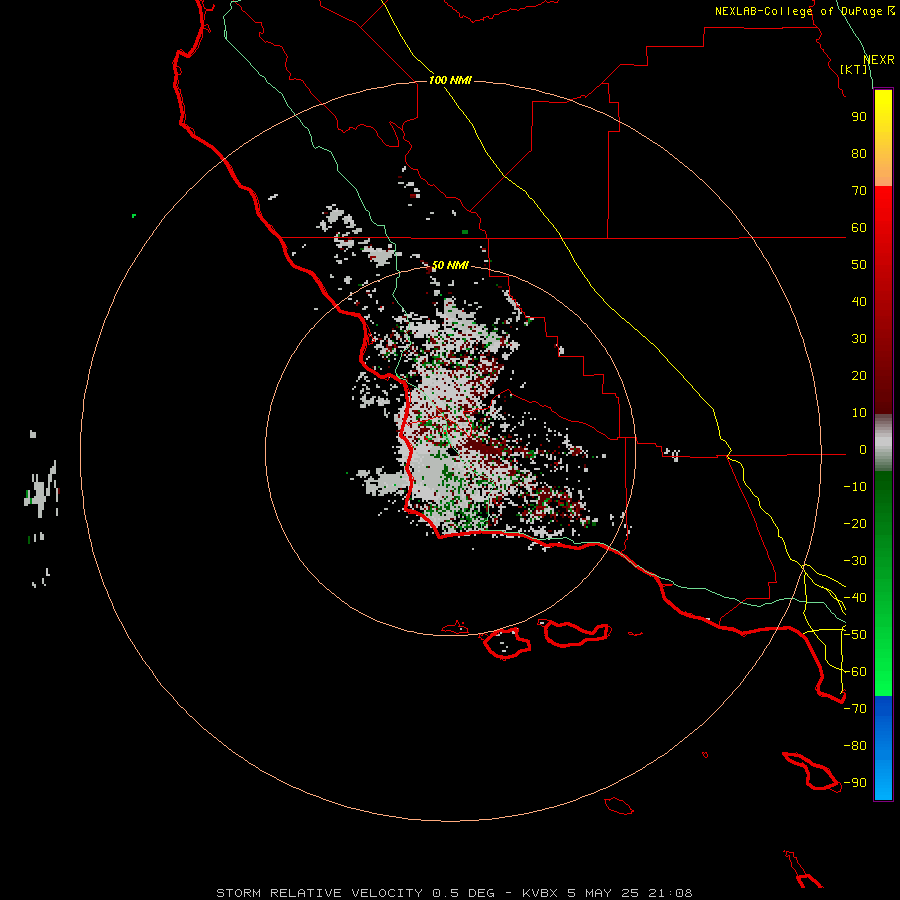Viewport: 900px width, 900px height.
Task: Click the 70 value on the velocity scale
Action: click(x=859, y=191)
